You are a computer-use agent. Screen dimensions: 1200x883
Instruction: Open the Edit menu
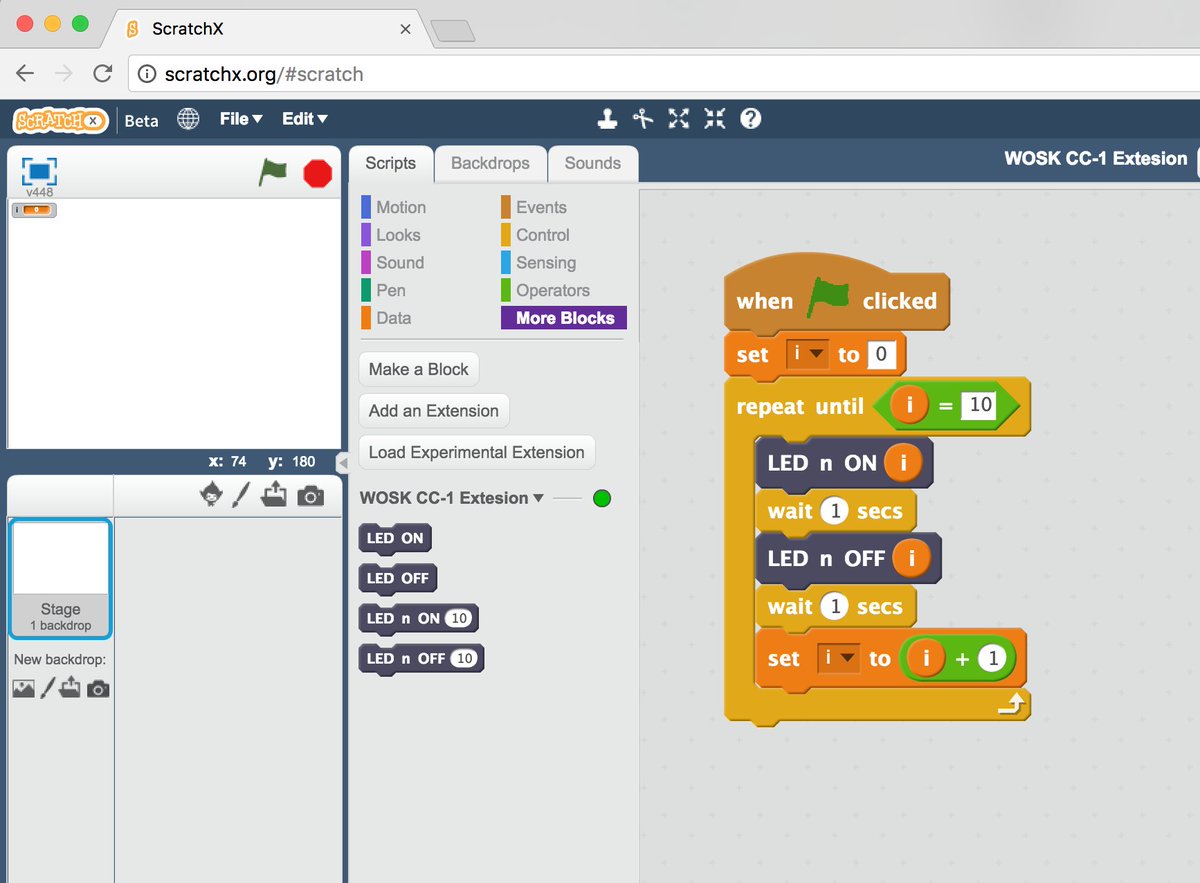305,119
